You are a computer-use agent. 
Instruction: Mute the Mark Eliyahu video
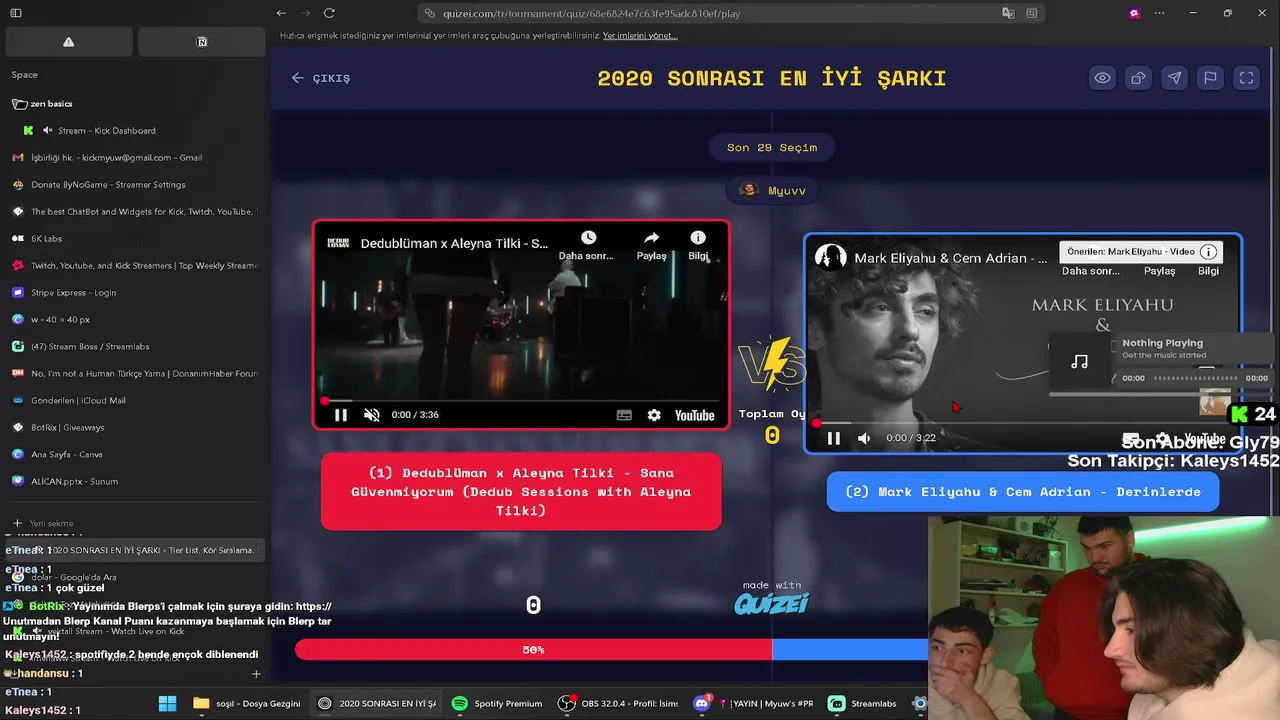864,438
